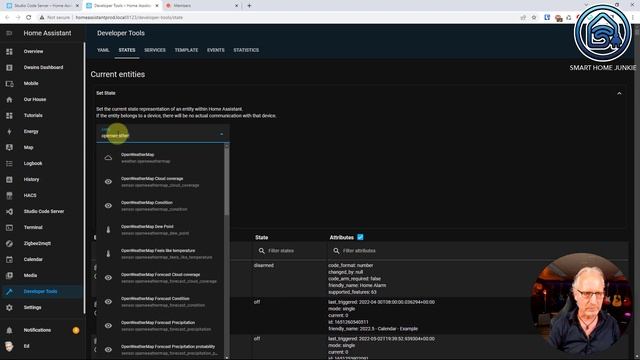Click the Filter states field

290,251
